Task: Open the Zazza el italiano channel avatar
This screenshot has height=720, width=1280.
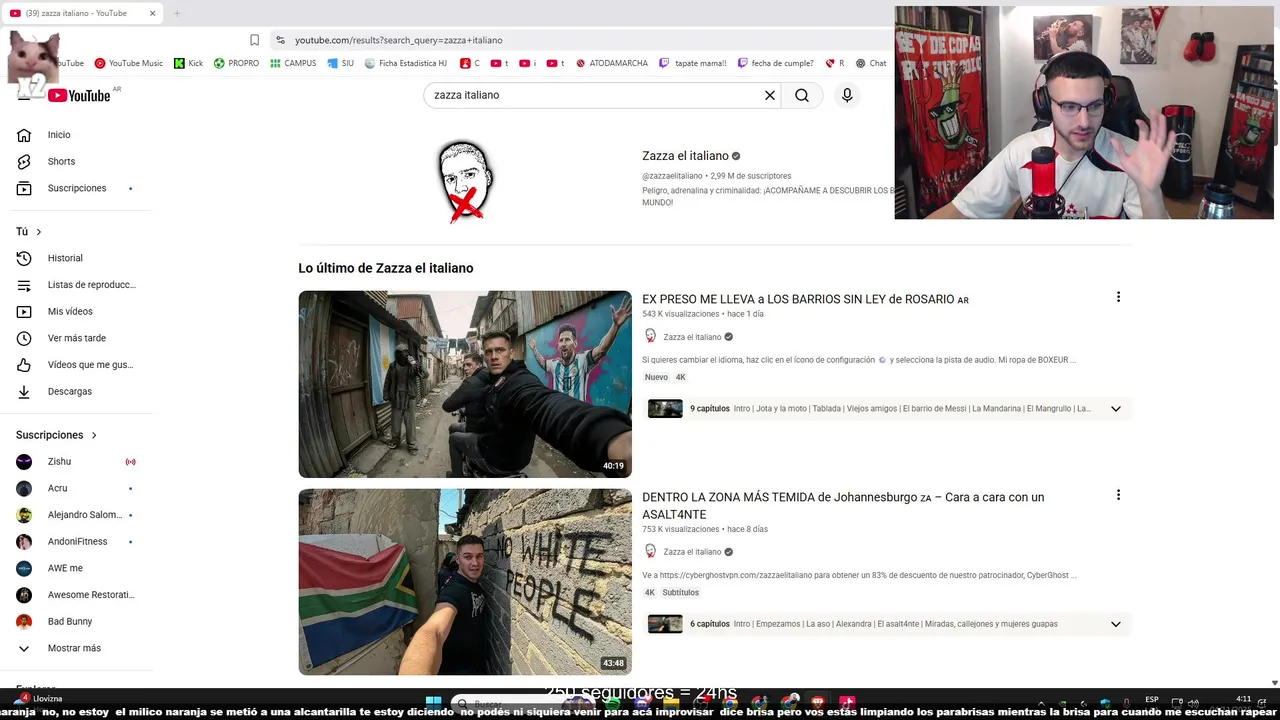Action: pos(465,181)
